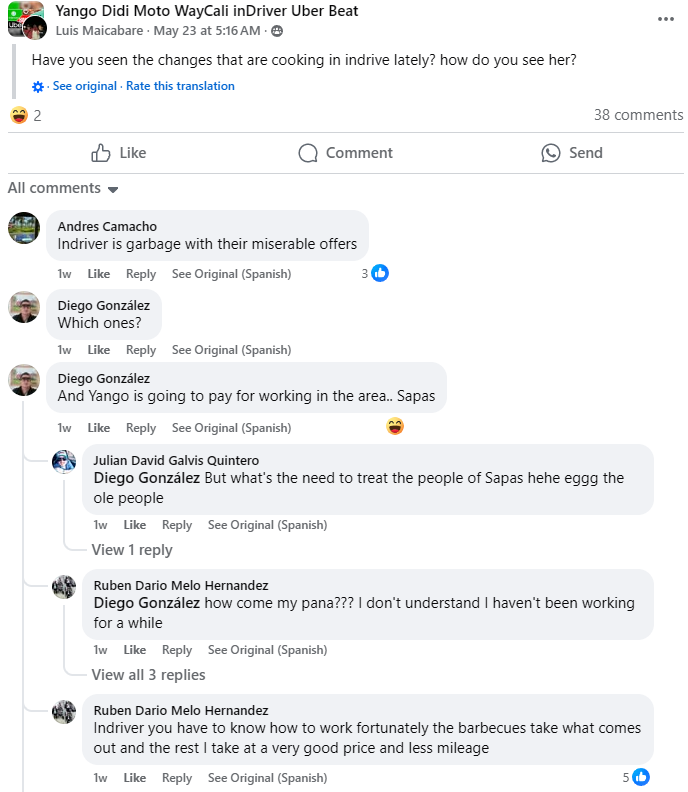Click See original translation link
Viewport: 688px width, 792px height.
[x=84, y=86]
